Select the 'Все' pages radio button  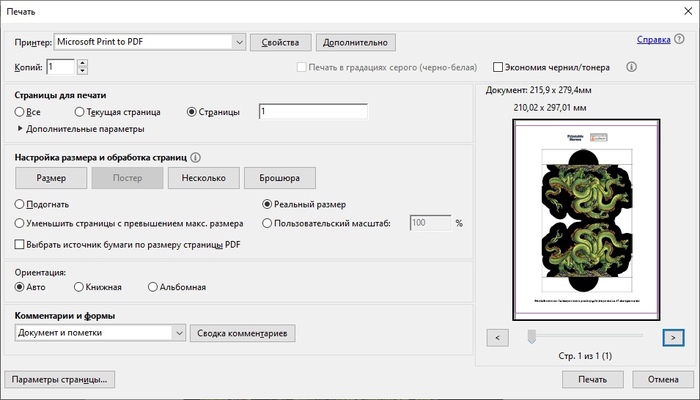pos(21,112)
